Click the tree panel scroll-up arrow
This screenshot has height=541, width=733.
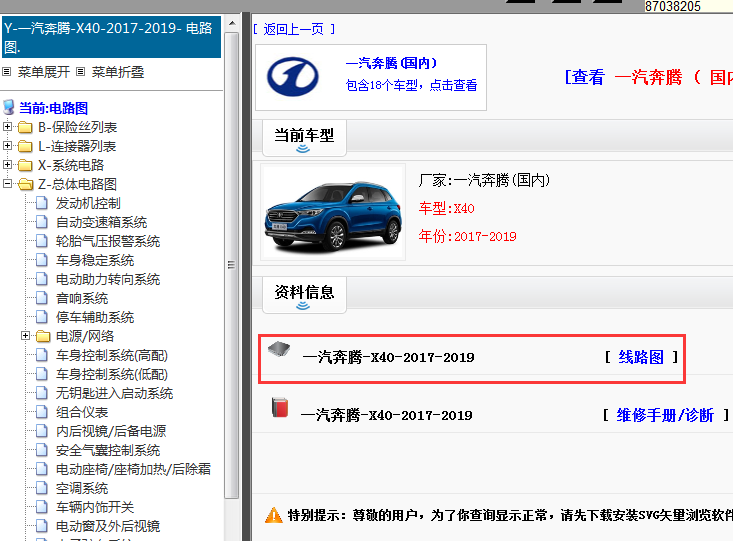click(232, 23)
